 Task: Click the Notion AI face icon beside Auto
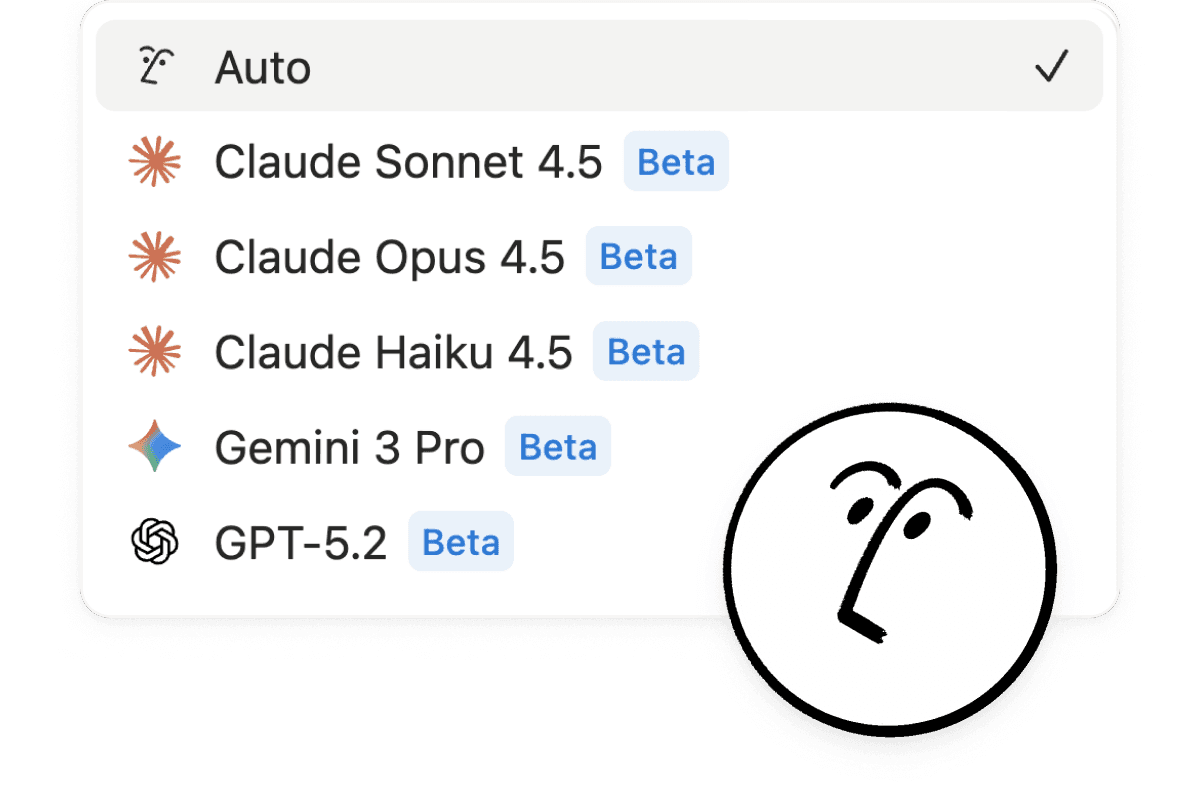[x=155, y=67]
